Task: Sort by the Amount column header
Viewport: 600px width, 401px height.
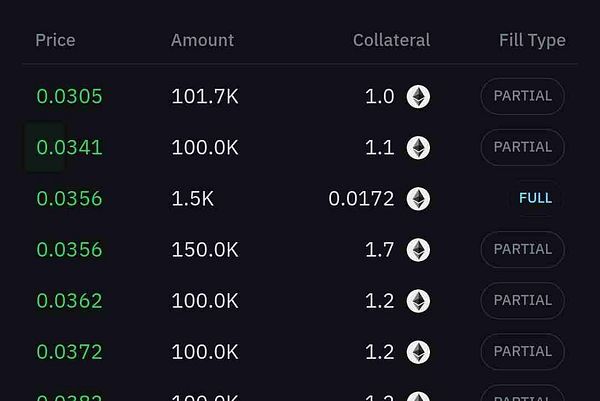Action: [202, 40]
